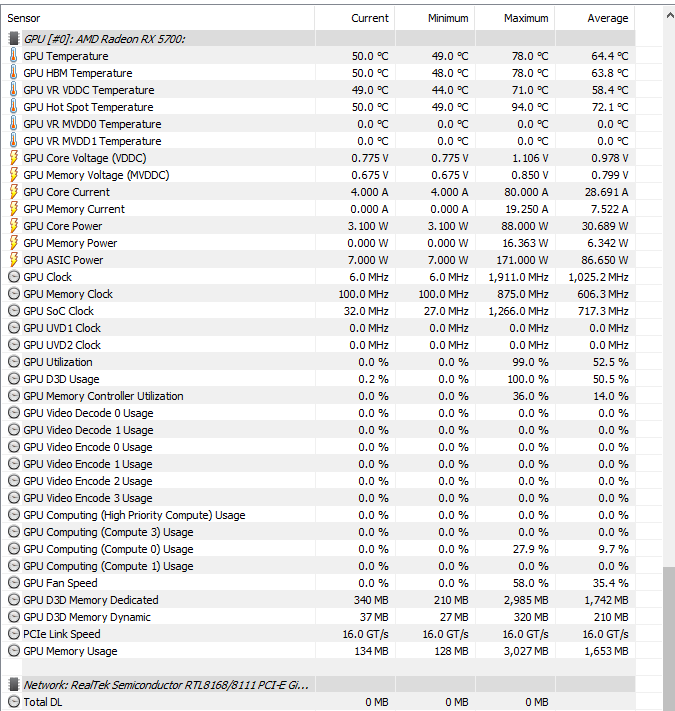Click the clock icon beside GPU Clock
Screen dimensions: 675x711
pos(14,277)
